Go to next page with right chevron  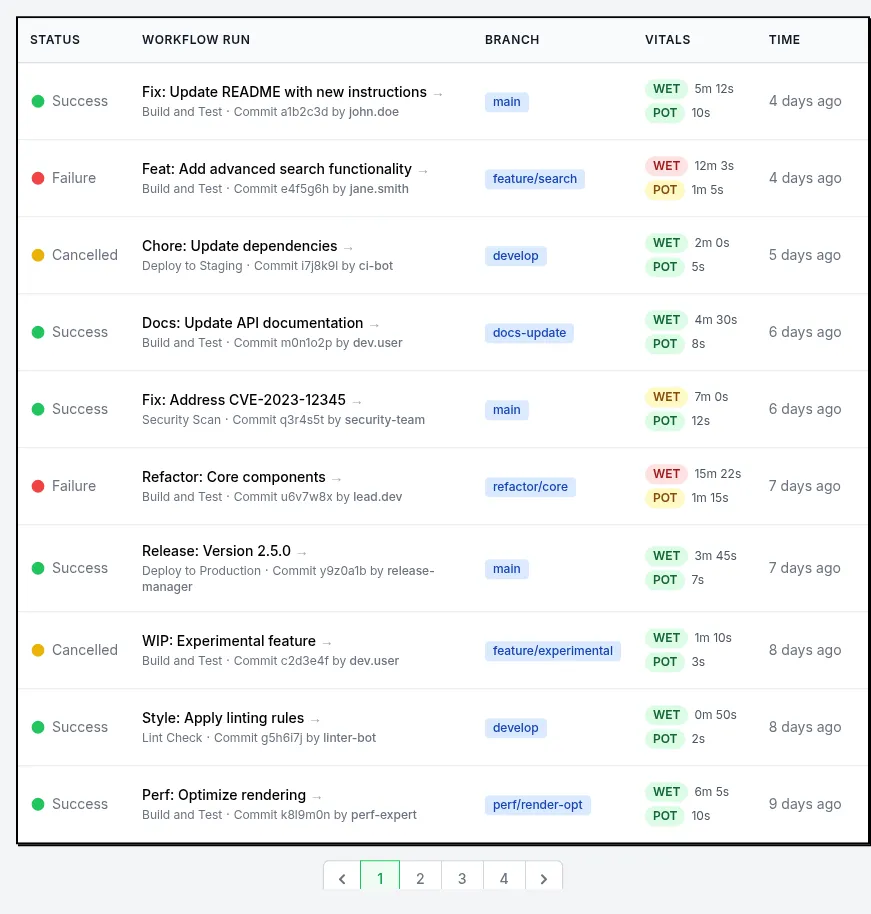tap(544, 879)
